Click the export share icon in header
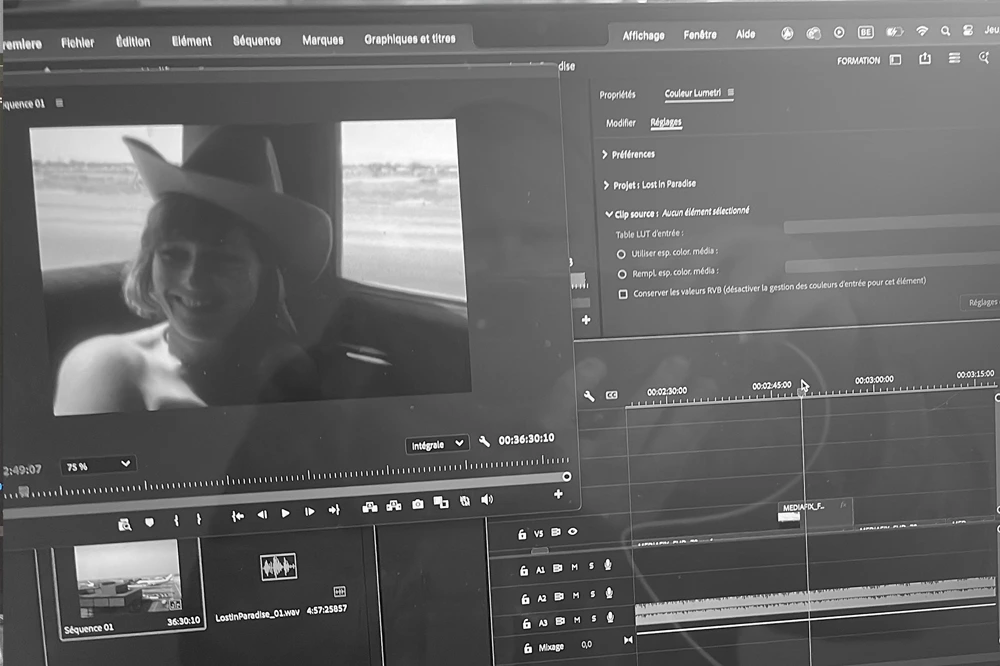1000x666 pixels. click(925, 59)
